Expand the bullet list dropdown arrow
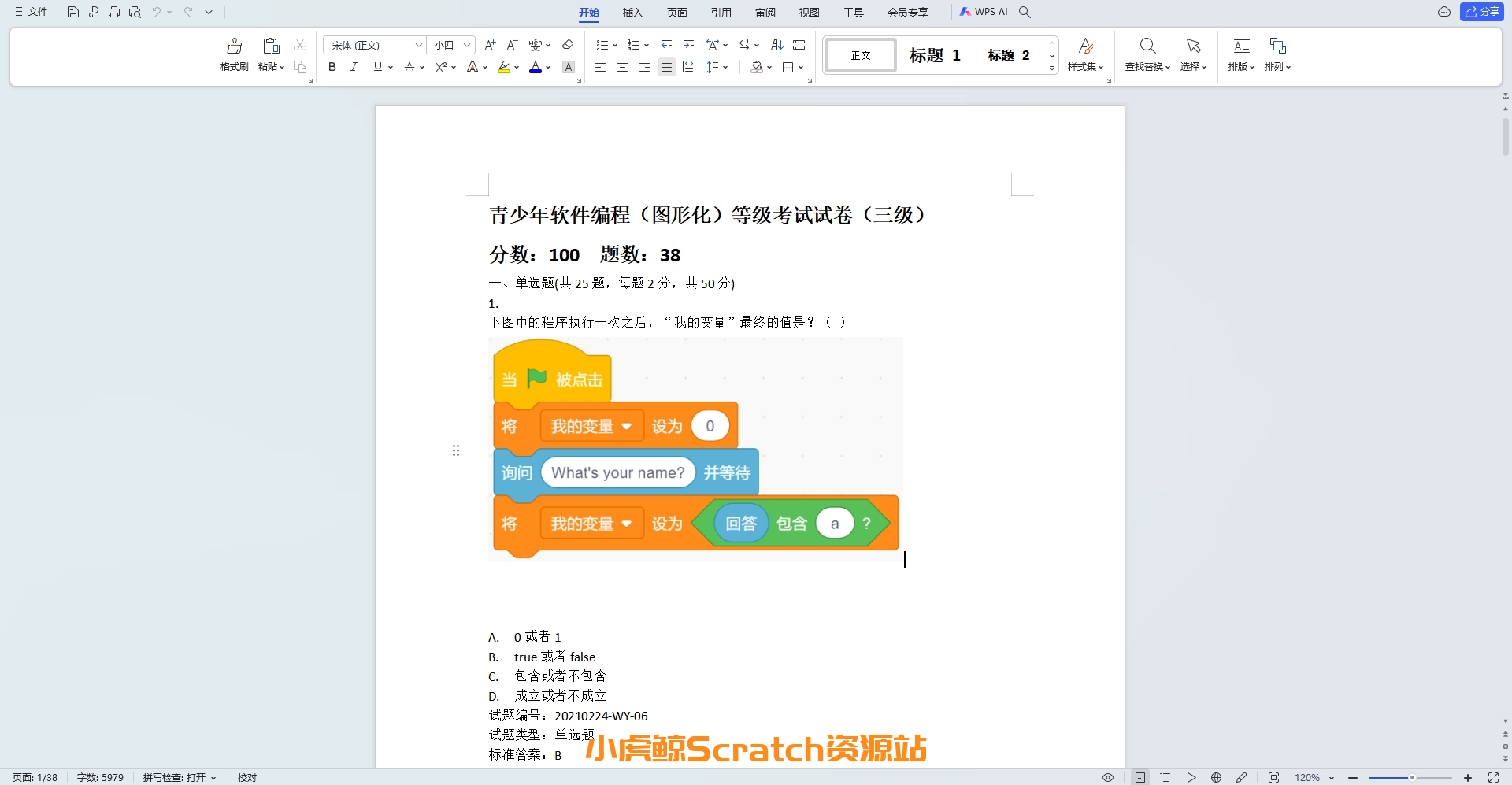 pos(614,46)
